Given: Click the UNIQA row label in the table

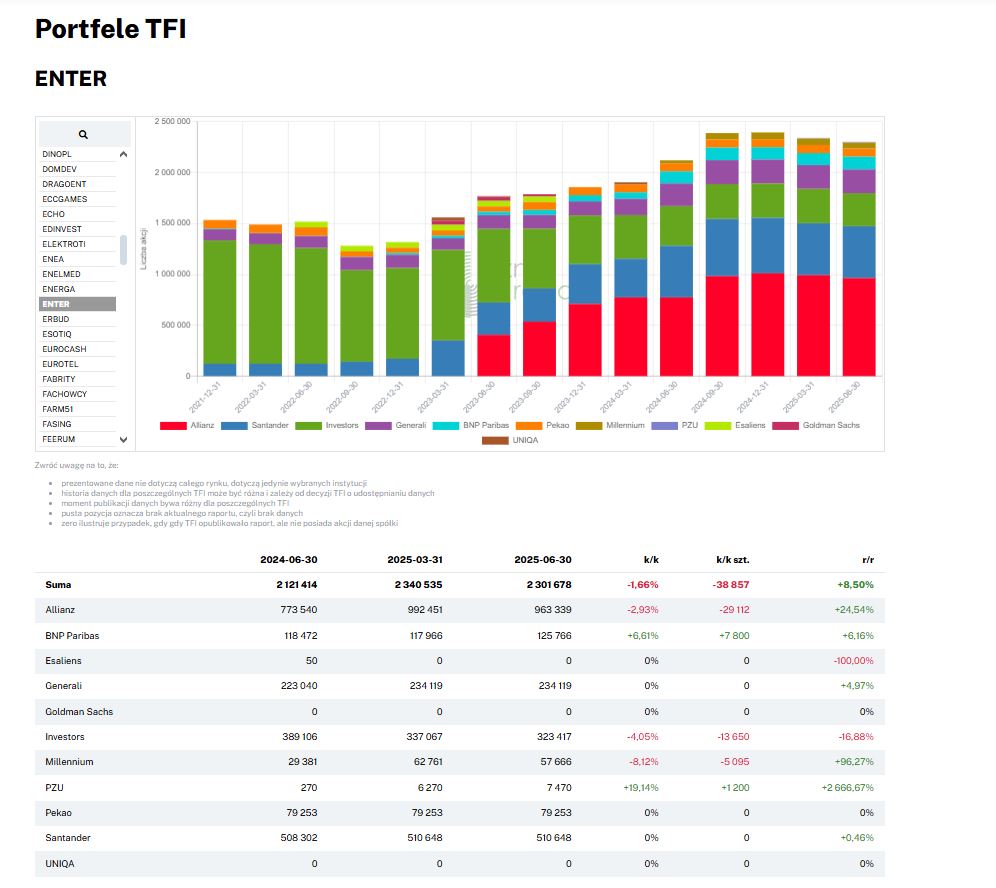Looking at the screenshot, I should [59, 863].
